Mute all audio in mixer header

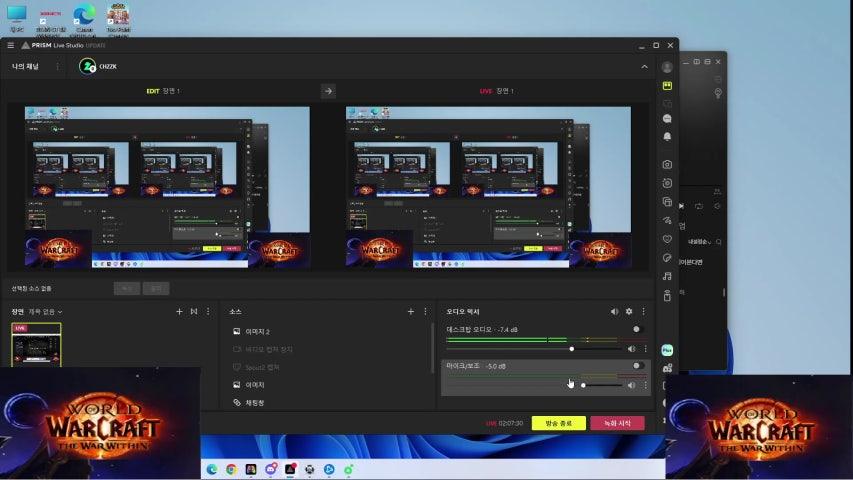point(614,311)
